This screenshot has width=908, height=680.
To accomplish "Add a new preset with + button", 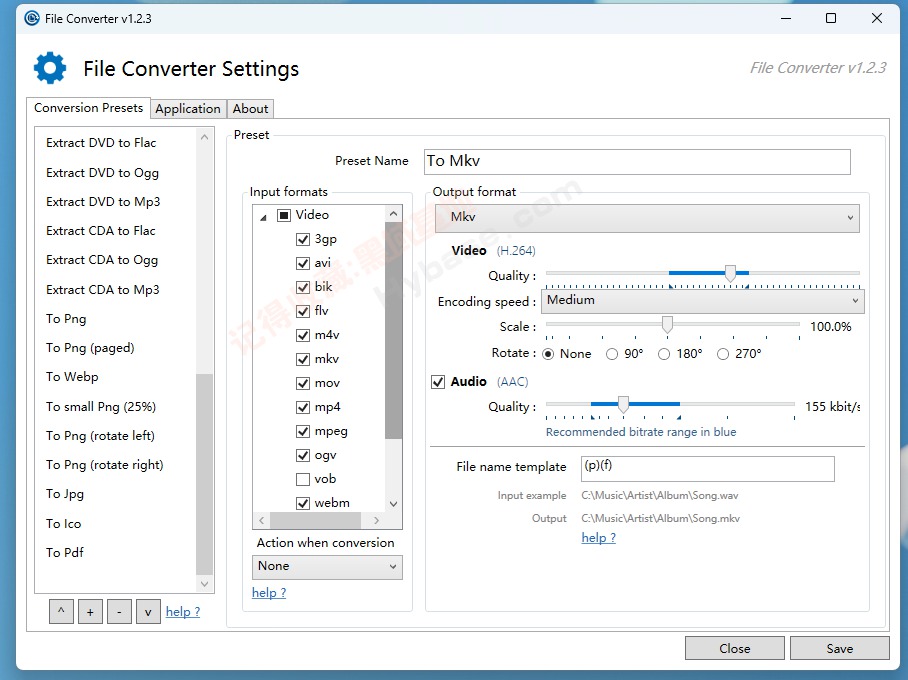I will 90,612.
